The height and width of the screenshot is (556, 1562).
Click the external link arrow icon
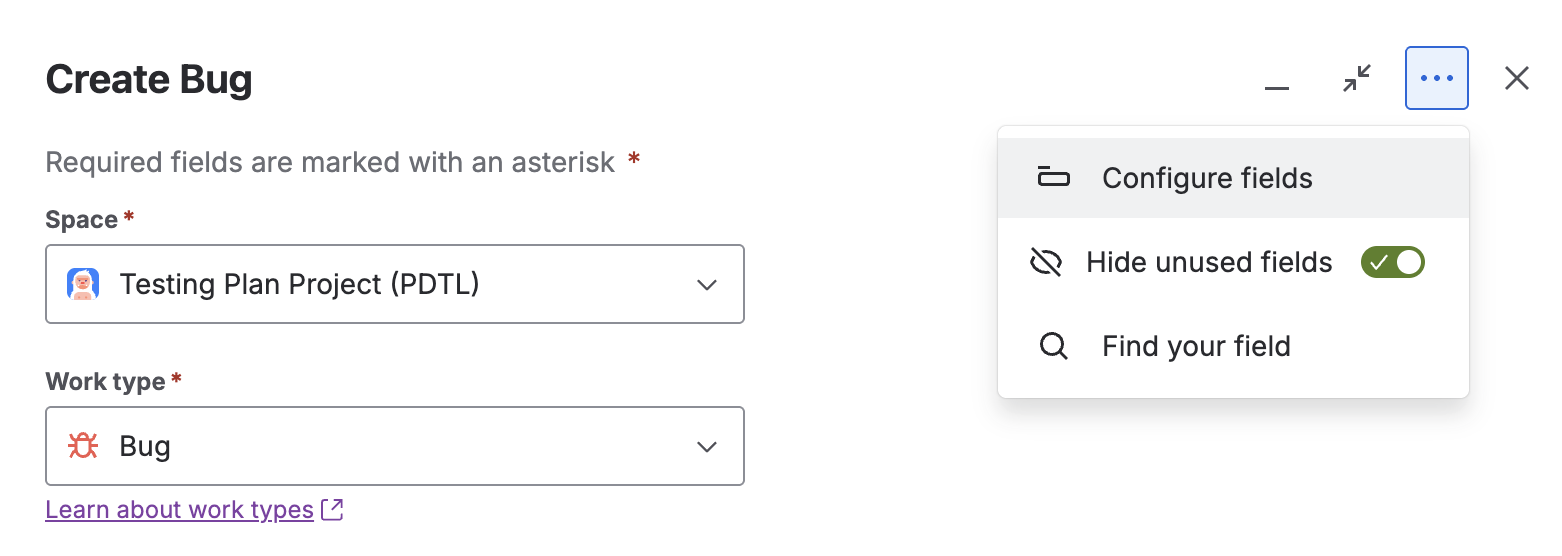[x=333, y=510]
